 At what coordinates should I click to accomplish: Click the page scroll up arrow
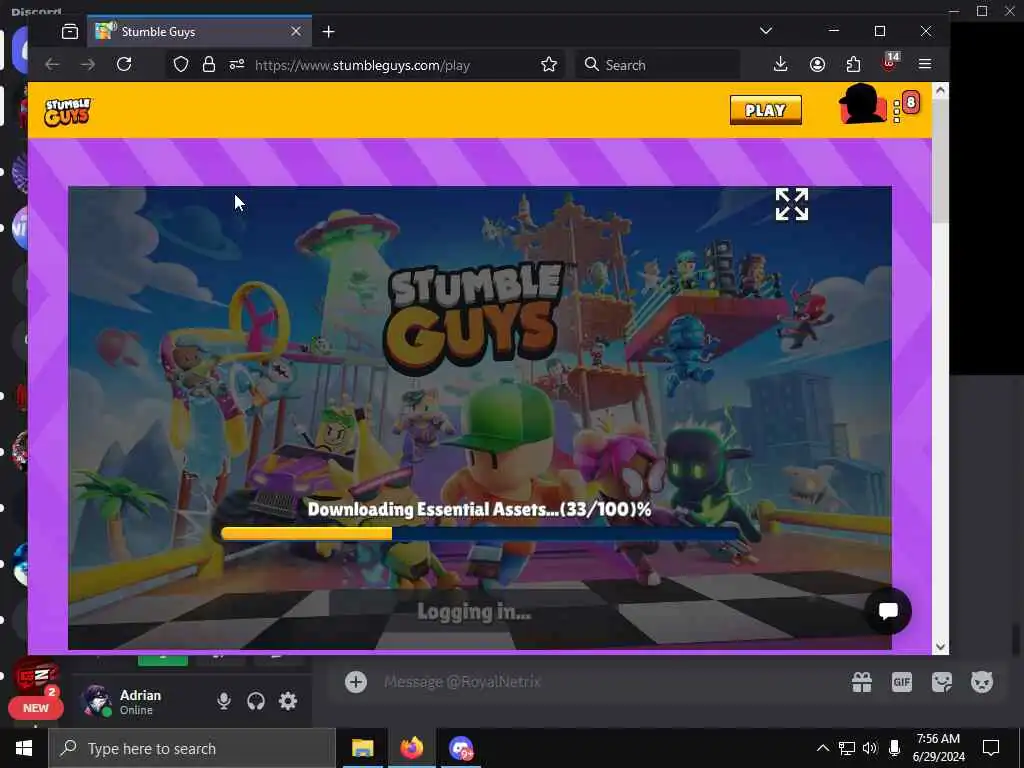click(x=940, y=91)
